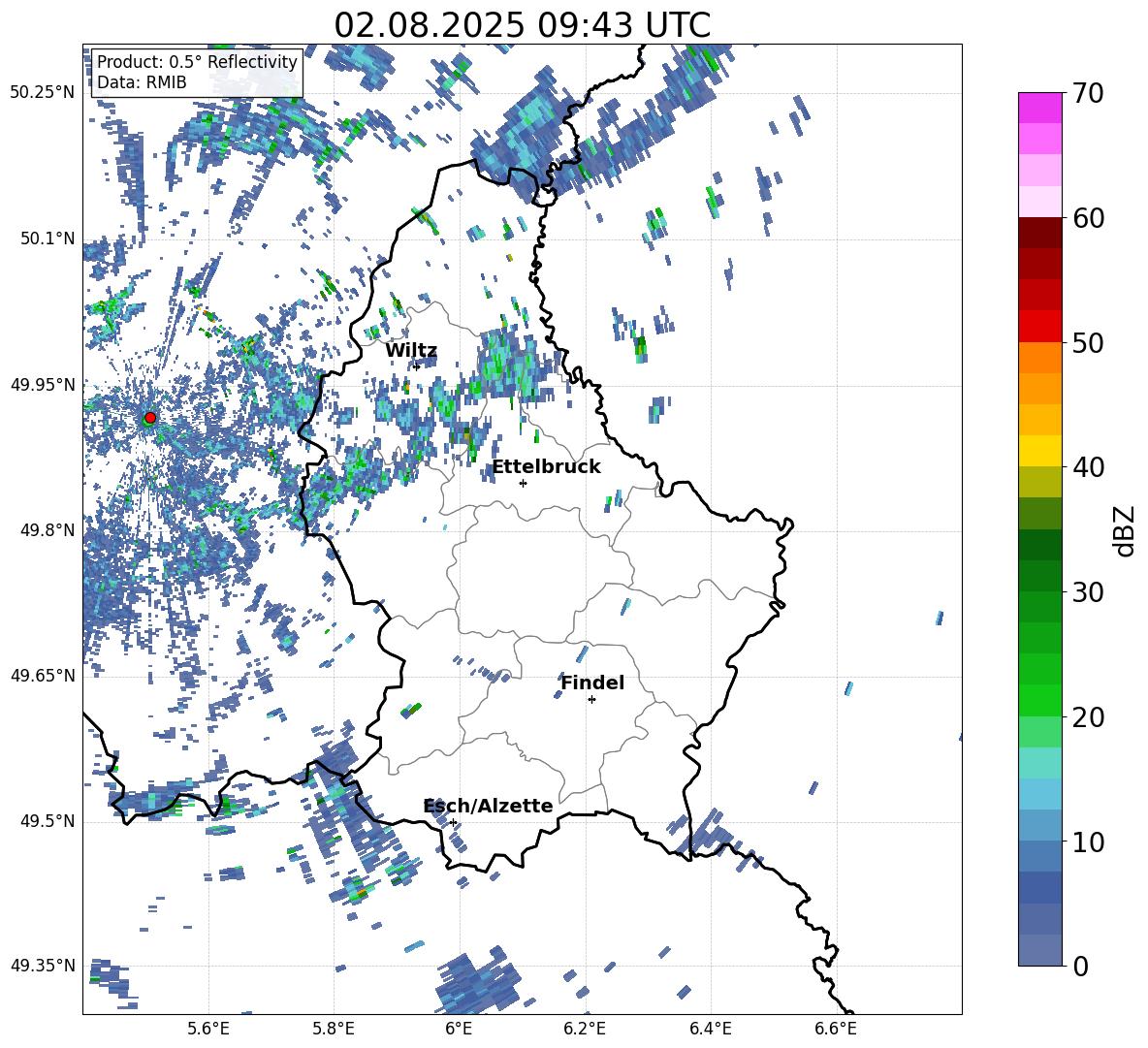Click the orange colorbar swatch just below 50

click(x=1039, y=358)
